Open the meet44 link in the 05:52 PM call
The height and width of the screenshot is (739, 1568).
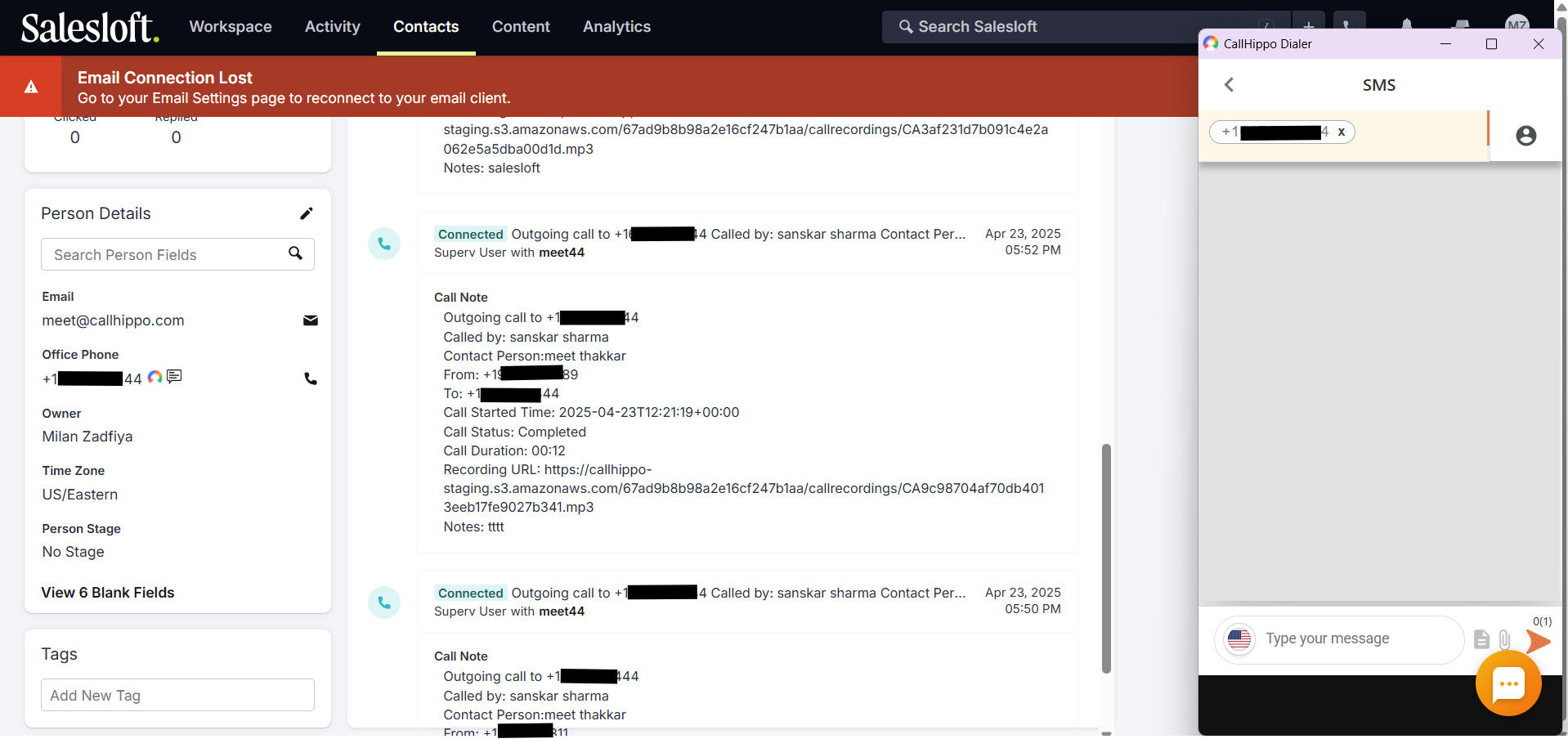tap(562, 253)
